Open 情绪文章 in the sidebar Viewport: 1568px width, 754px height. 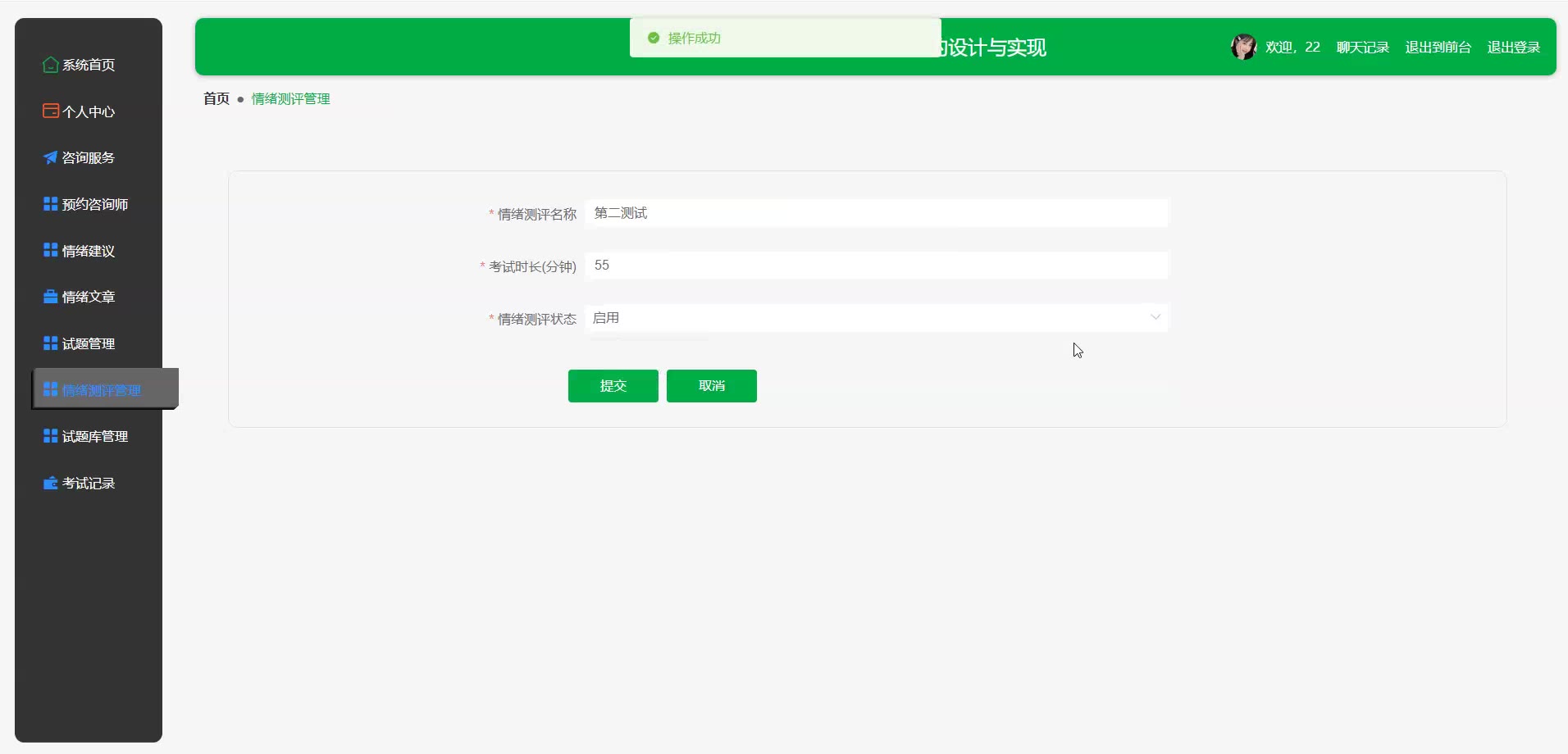coord(89,297)
